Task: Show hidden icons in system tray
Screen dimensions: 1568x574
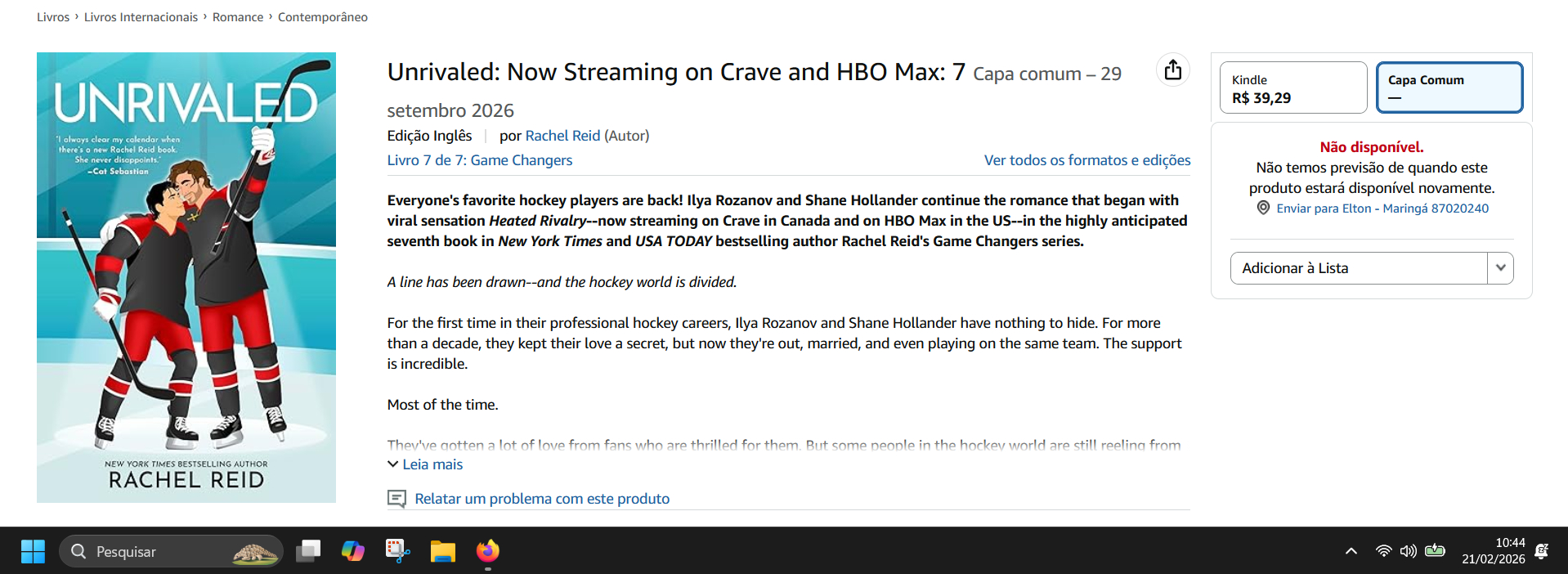Action: (x=1351, y=551)
